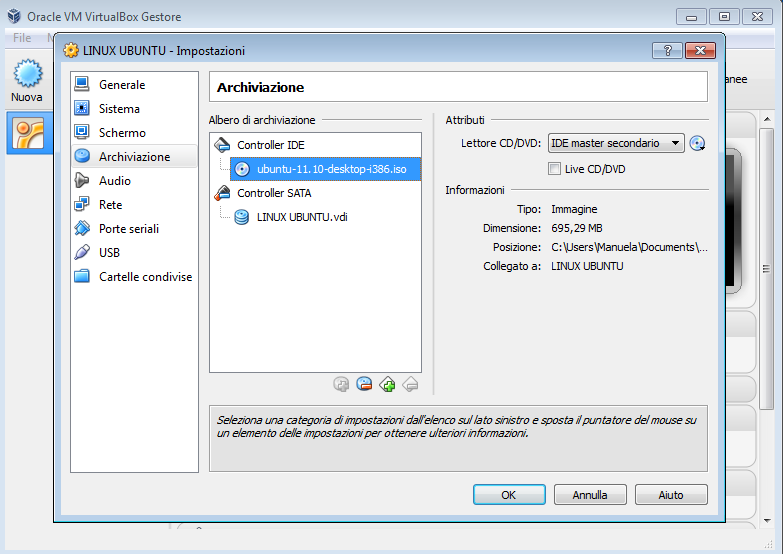The width and height of the screenshot is (783, 554).
Task: Click the Porte seriali connector icon
Action: coord(82,228)
